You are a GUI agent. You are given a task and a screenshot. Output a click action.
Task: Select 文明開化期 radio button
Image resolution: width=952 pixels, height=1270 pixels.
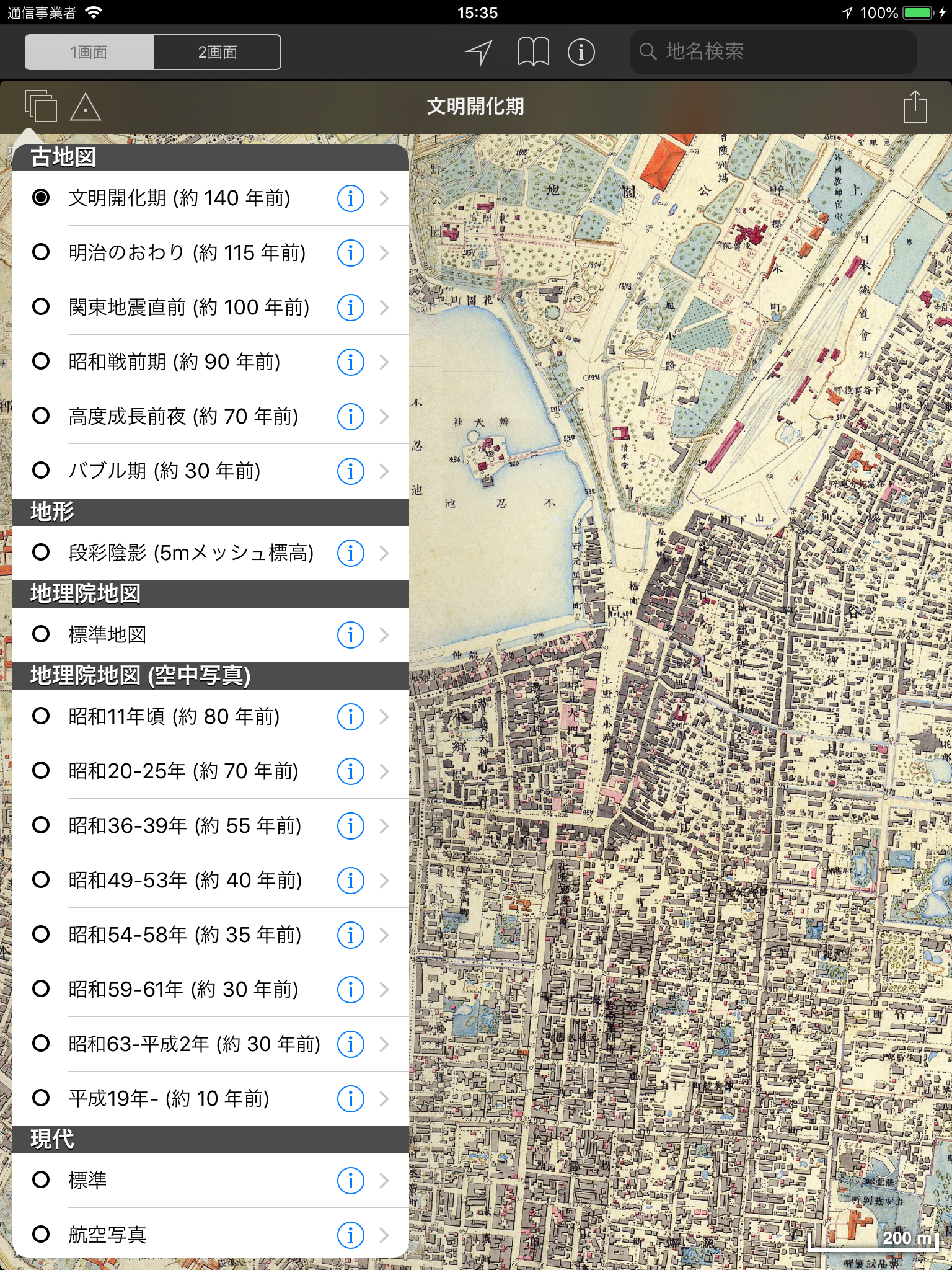(x=41, y=198)
